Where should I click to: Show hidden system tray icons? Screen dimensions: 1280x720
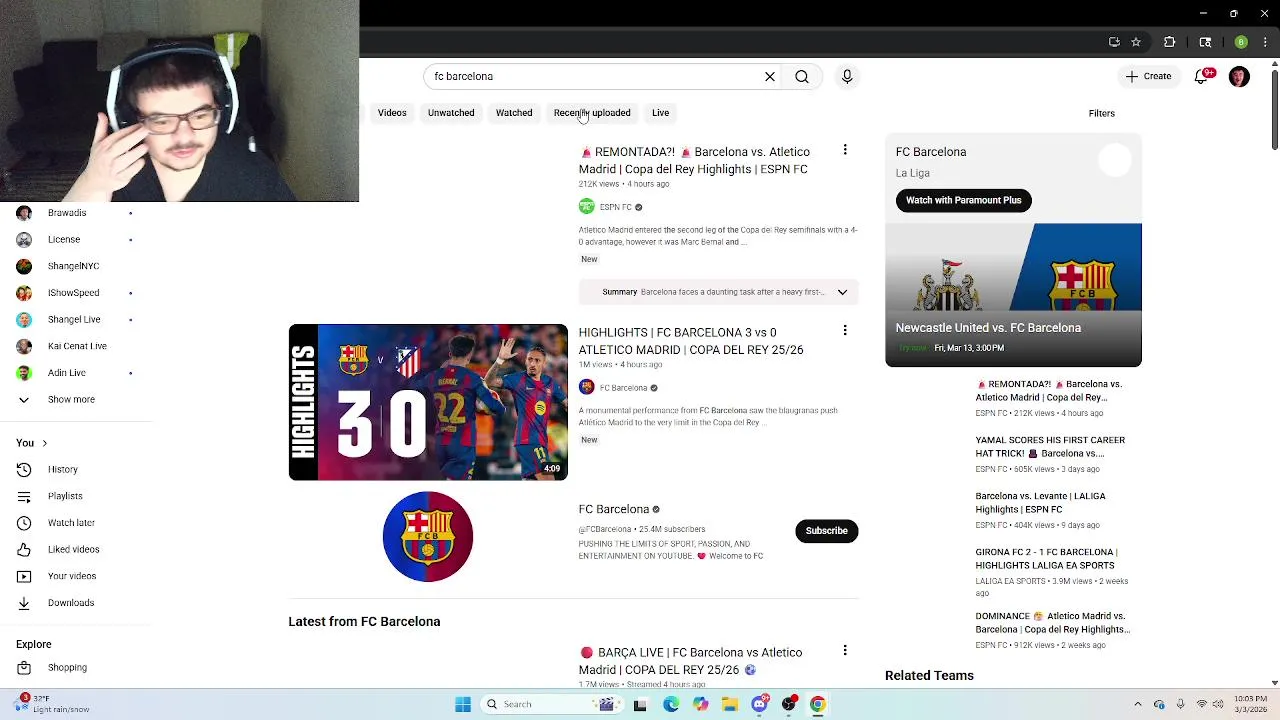point(1140,704)
